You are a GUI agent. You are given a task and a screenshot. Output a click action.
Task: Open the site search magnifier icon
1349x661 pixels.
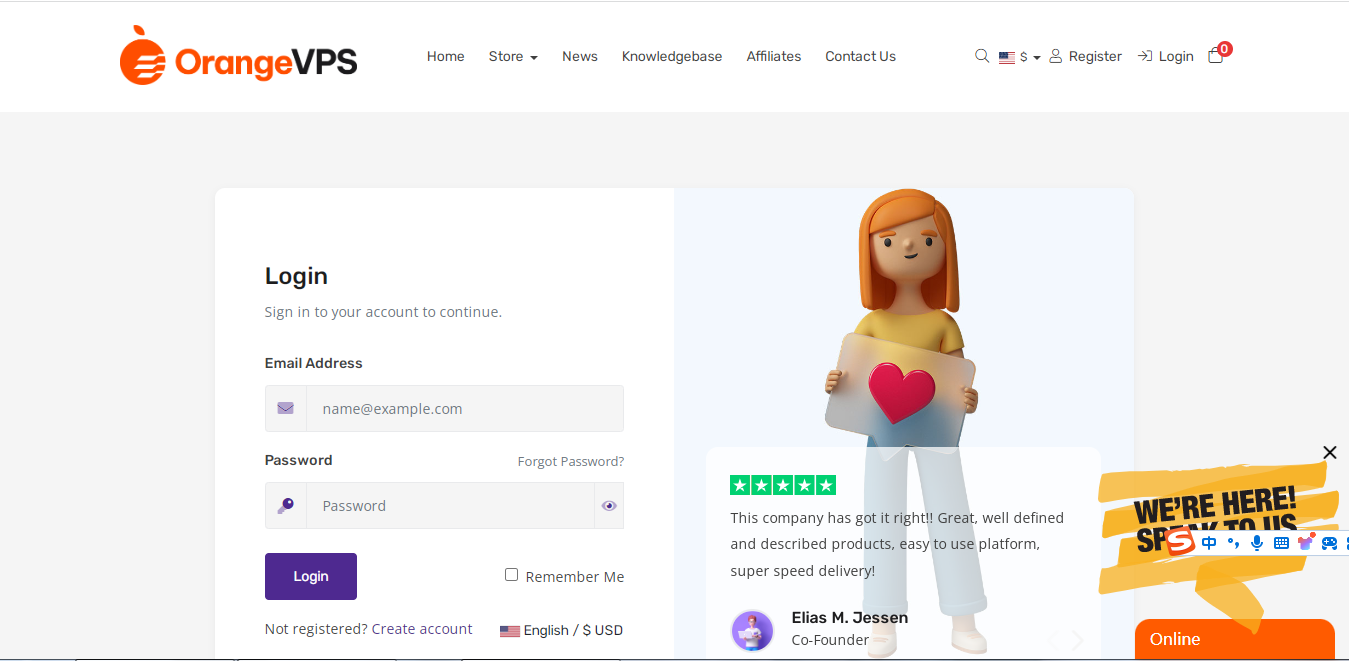[x=982, y=56]
